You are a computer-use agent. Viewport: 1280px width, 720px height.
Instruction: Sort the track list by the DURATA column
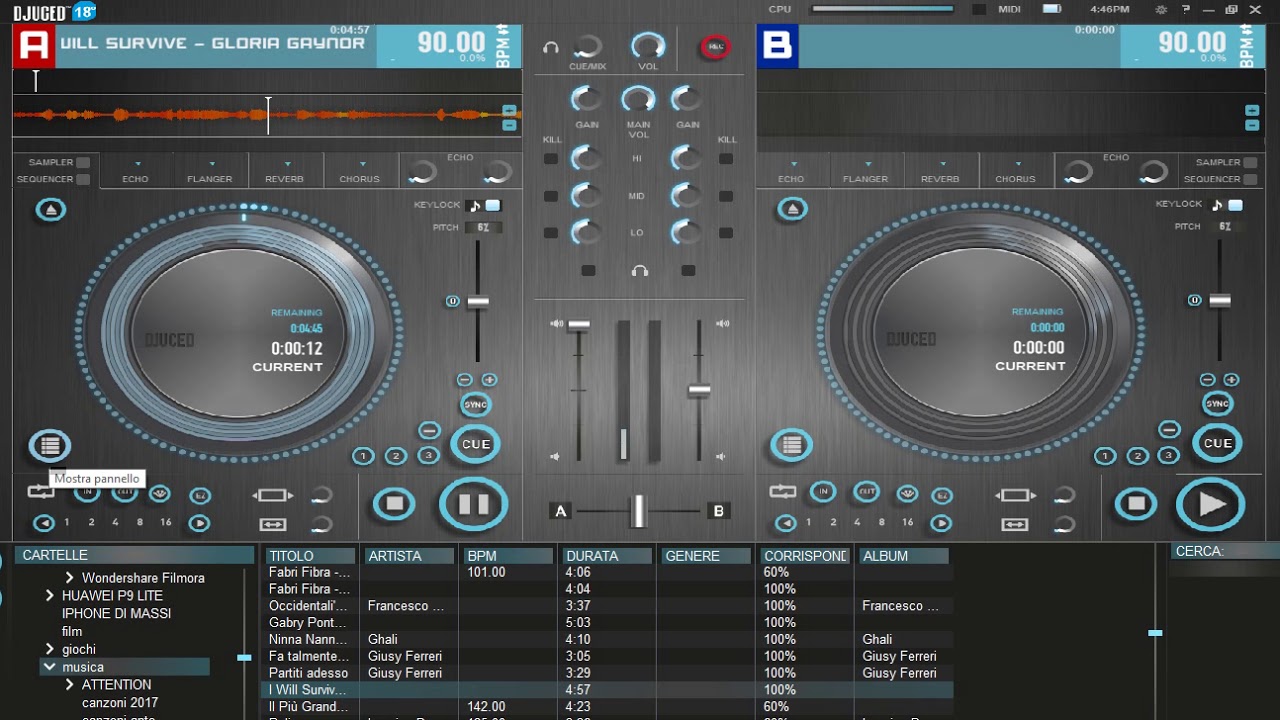pyautogui.click(x=607, y=556)
